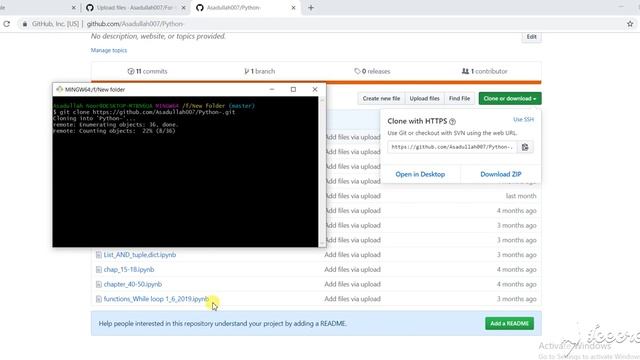The height and width of the screenshot is (360, 640).
Task: Click file icon beside chapter_40-50.ipynb
Action: click(98, 284)
